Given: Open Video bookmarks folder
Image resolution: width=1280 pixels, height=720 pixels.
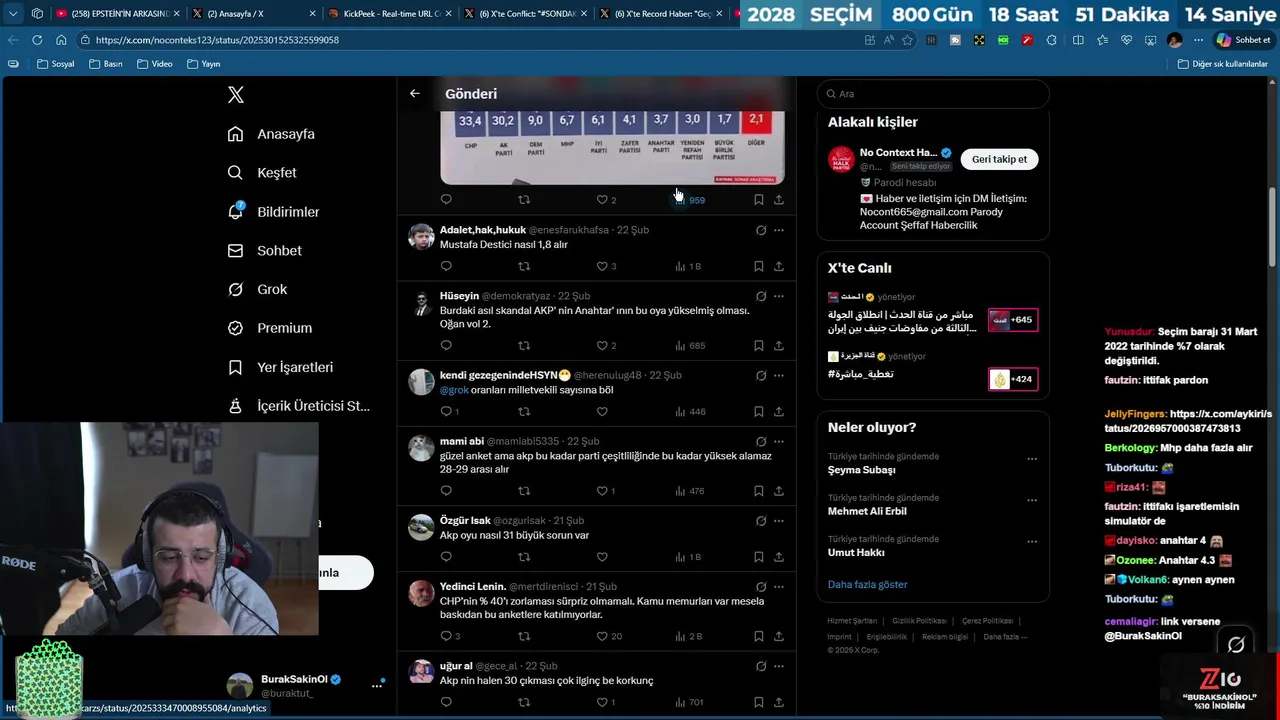Looking at the screenshot, I should 155,64.
